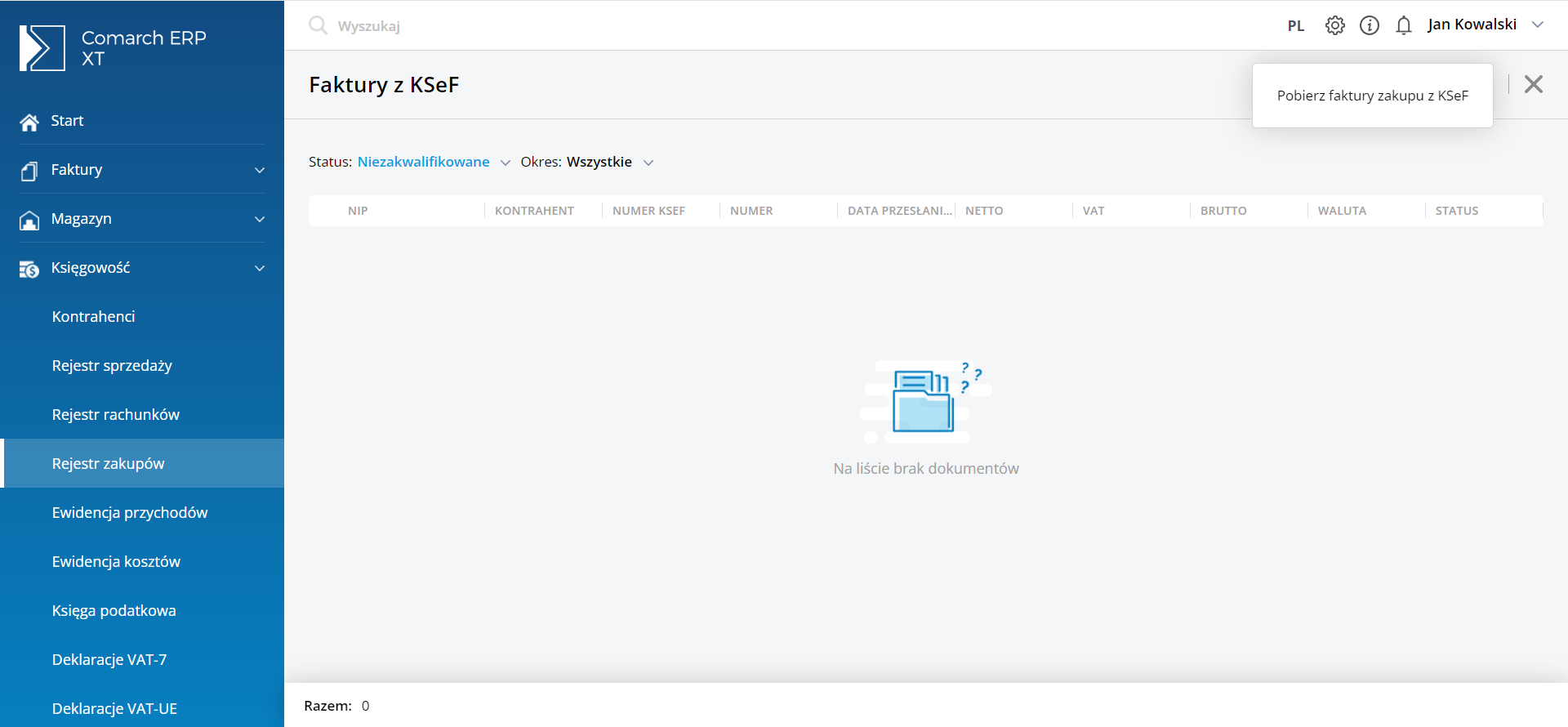This screenshot has height=727, width=1568.
Task: Open the Status Niezakwalifikowane dropdown
Action: click(x=433, y=162)
